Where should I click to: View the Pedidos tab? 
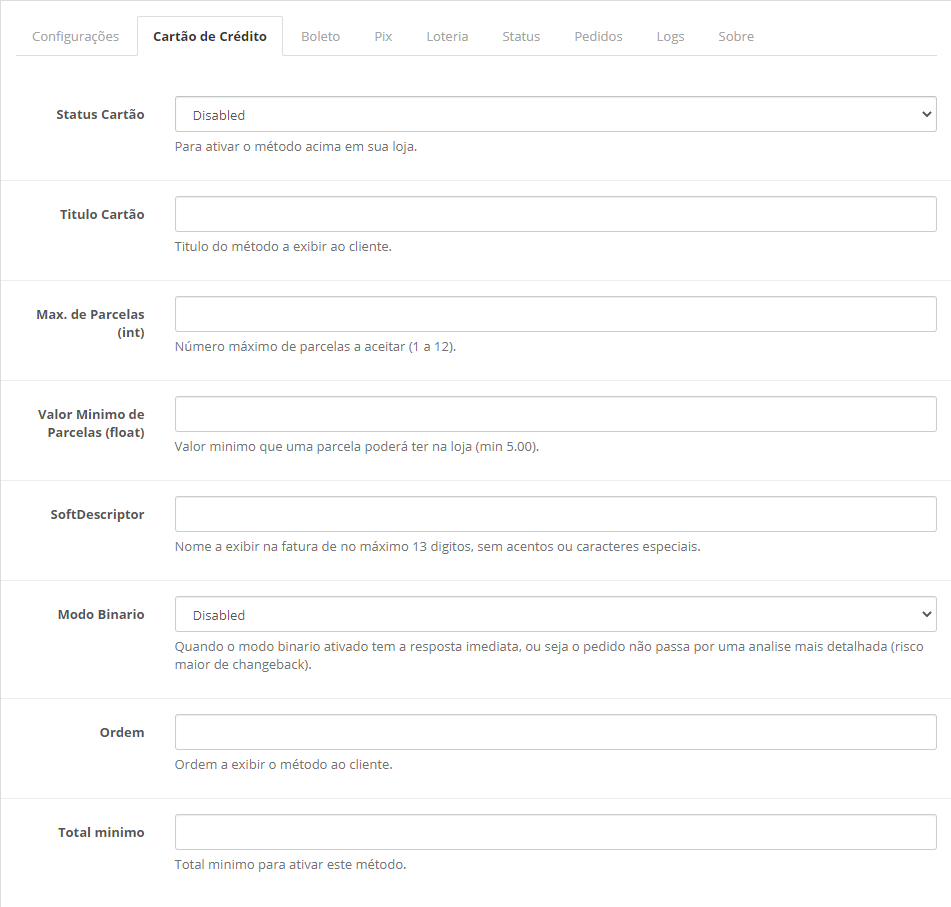click(598, 36)
